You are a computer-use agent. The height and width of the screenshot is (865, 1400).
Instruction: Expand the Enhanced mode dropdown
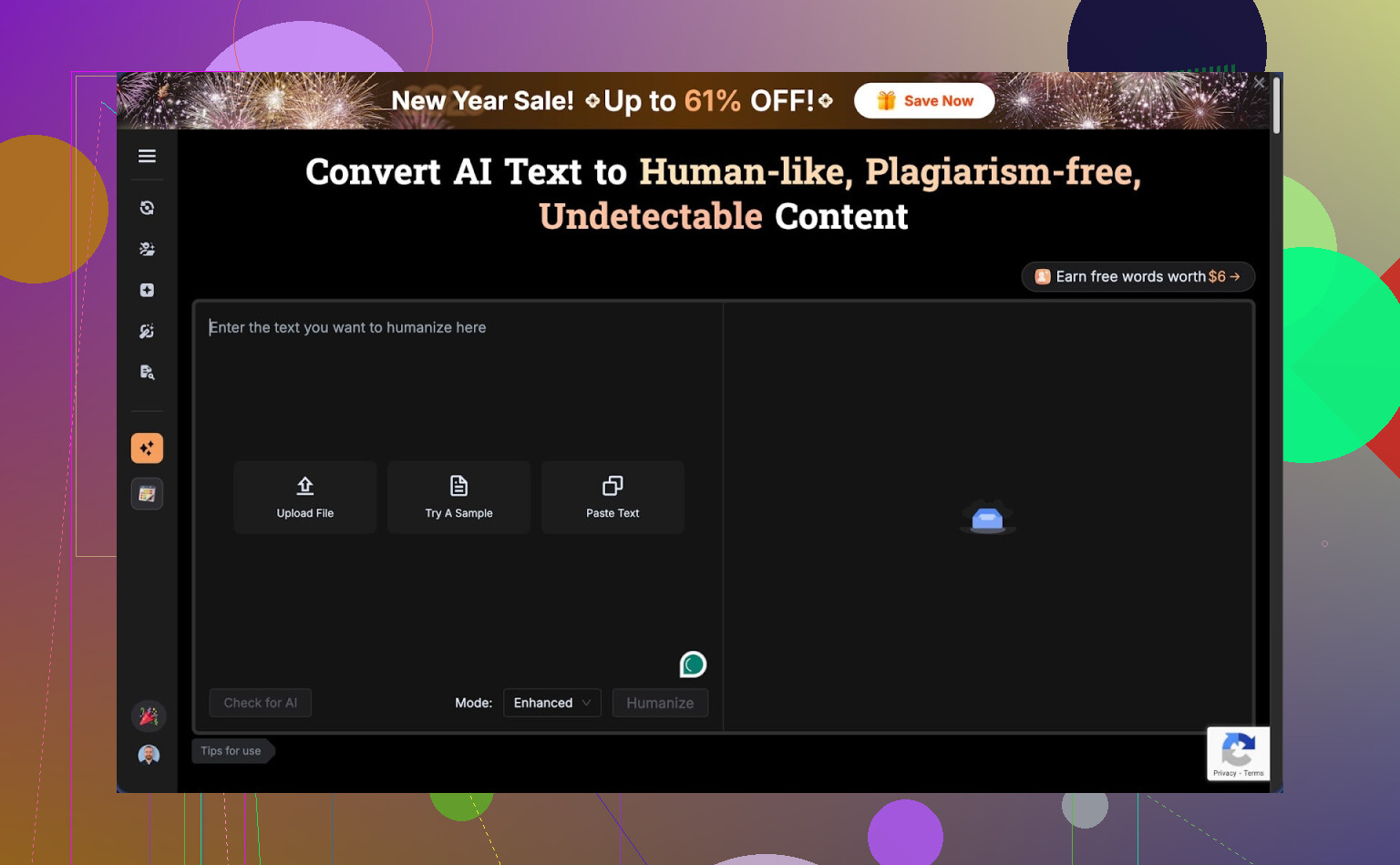(x=551, y=703)
